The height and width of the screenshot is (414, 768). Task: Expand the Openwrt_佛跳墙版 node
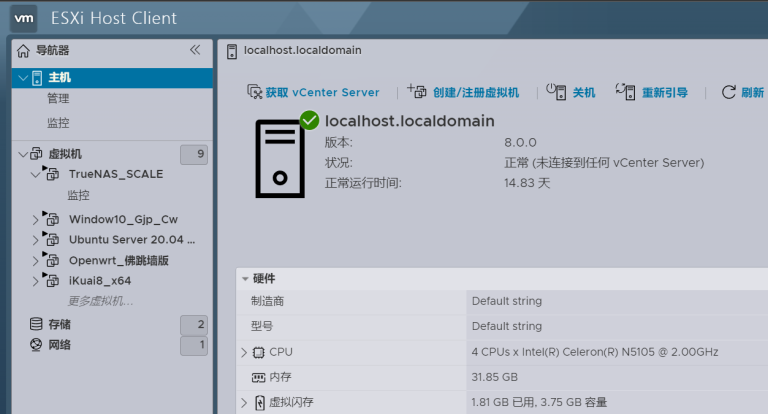[35, 261]
